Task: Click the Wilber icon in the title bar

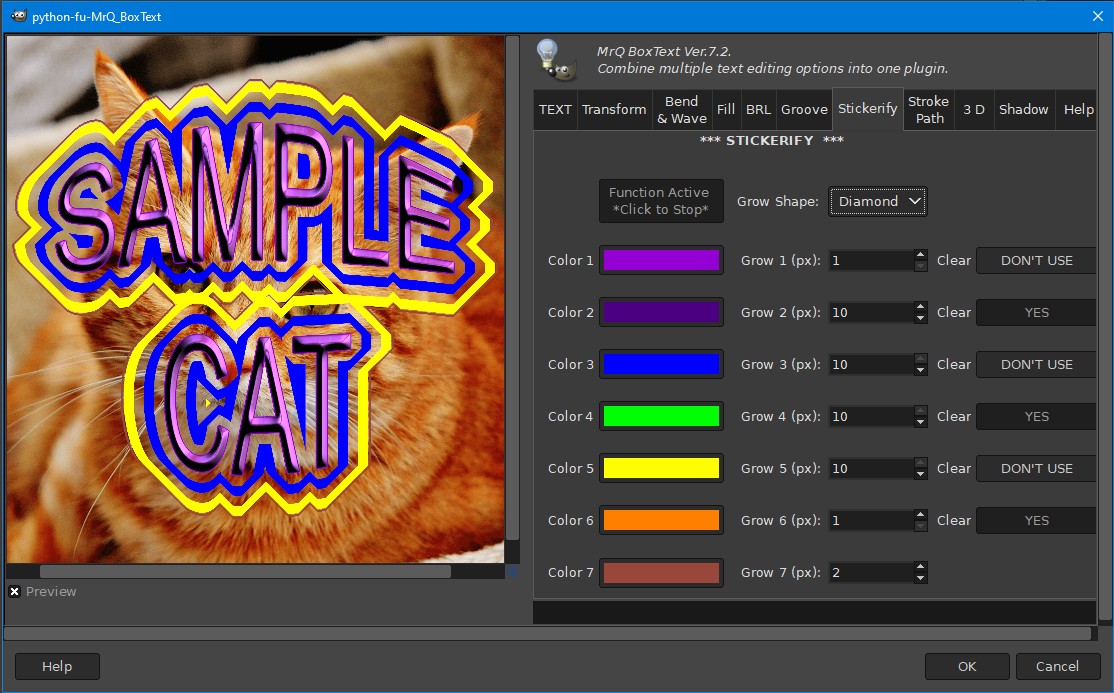Action: tap(19, 16)
